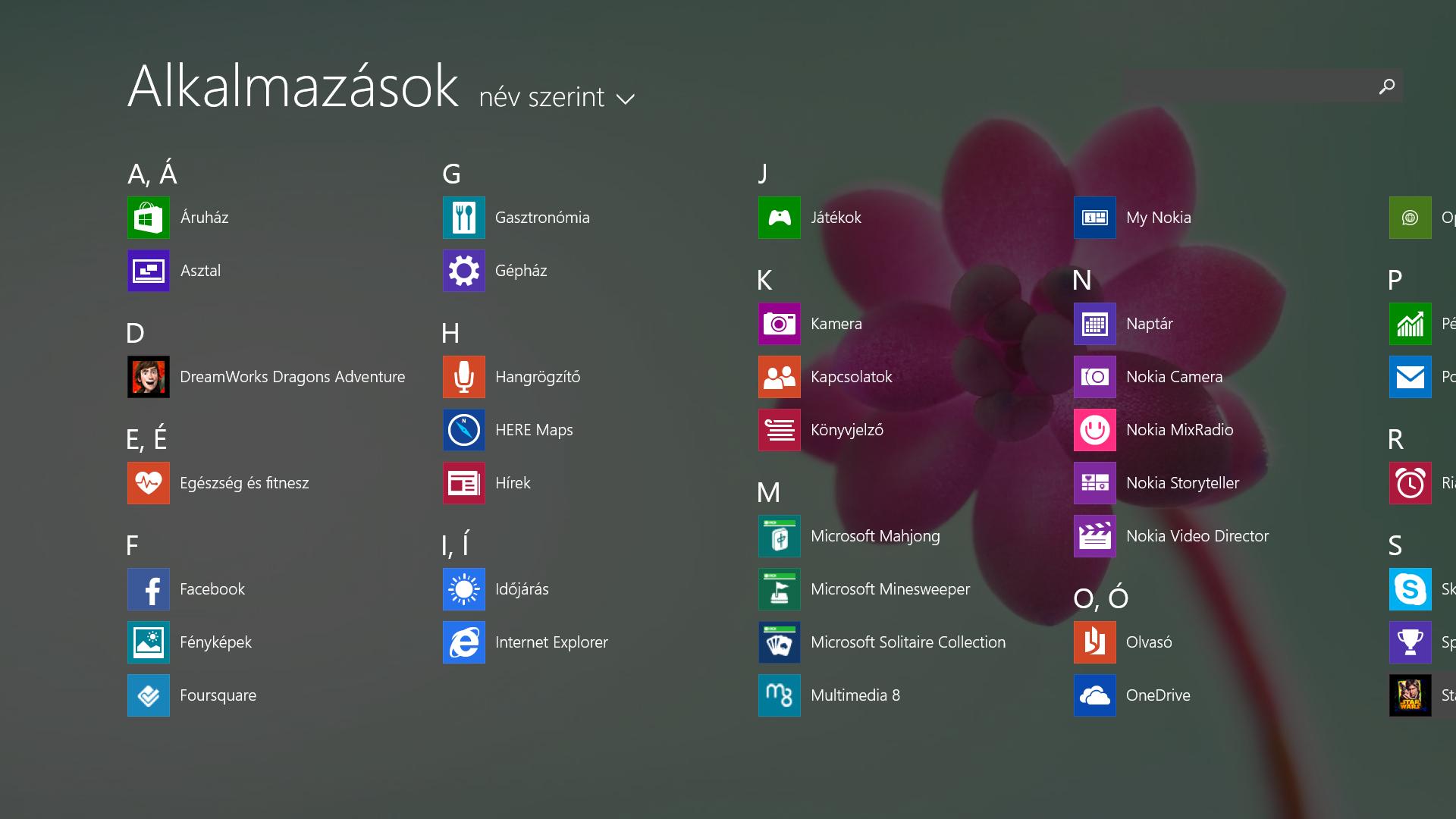Launch the Könyvjelző reading list icon

pyautogui.click(x=780, y=430)
